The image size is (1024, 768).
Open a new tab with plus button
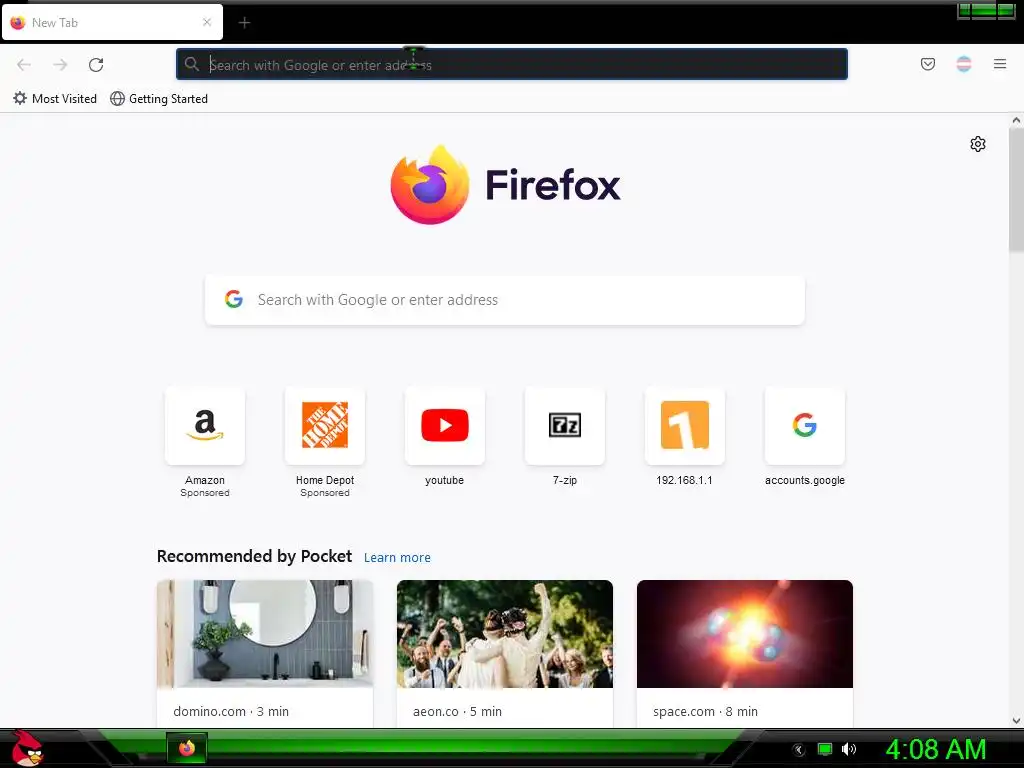(244, 23)
